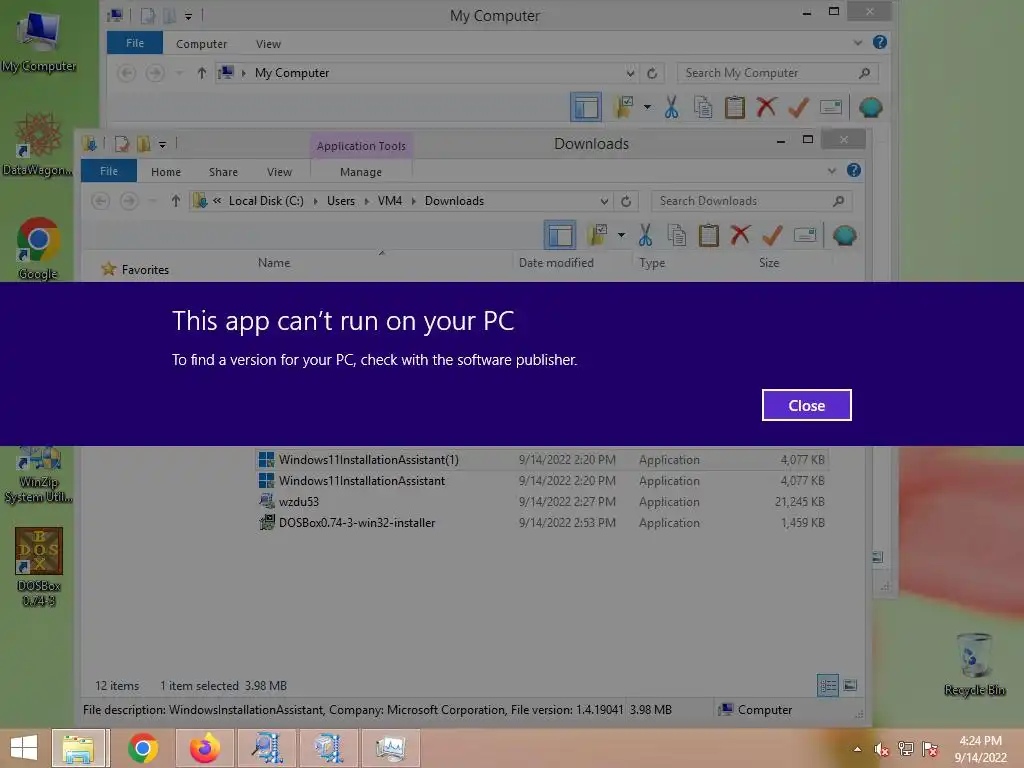The width and height of the screenshot is (1024, 768).
Task: Click the red X delete icon in Downloads toolbar
Action: [740, 234]
